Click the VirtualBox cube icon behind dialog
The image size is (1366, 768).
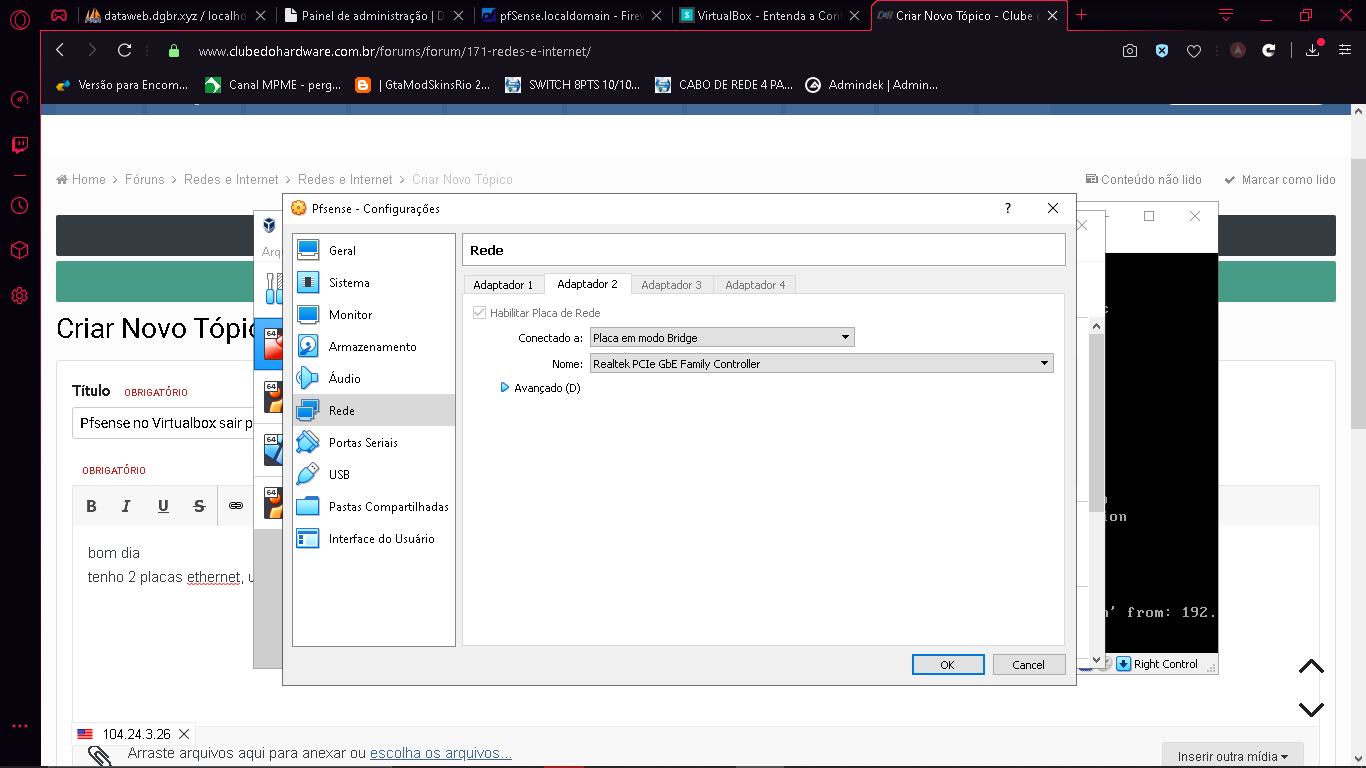tap(269, 225)
